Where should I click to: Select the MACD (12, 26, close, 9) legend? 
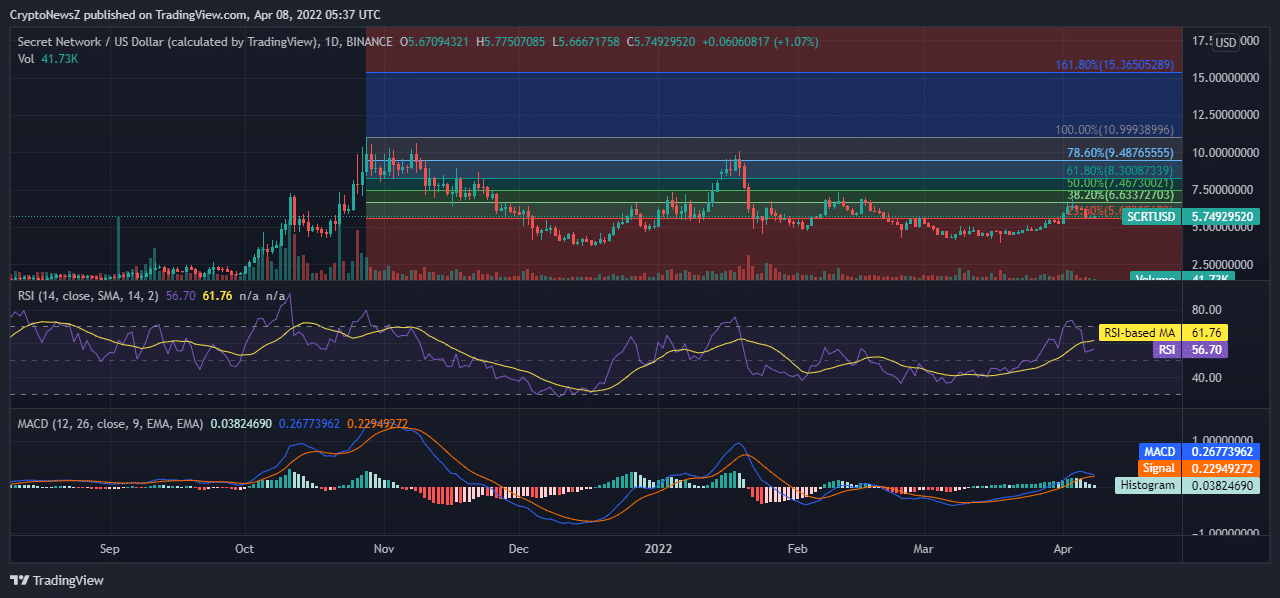pos(110,424)
